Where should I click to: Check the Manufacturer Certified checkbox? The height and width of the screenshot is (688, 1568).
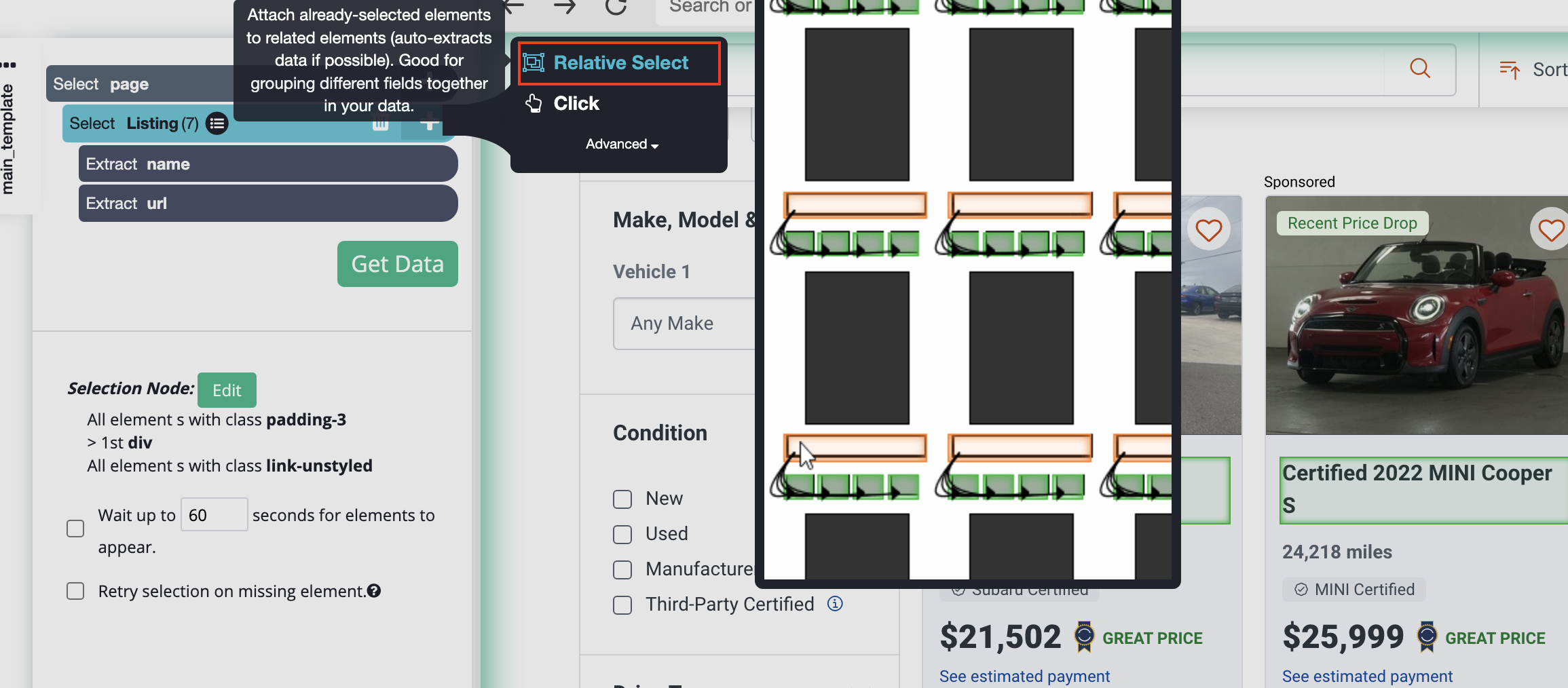(x=622, y=570)
